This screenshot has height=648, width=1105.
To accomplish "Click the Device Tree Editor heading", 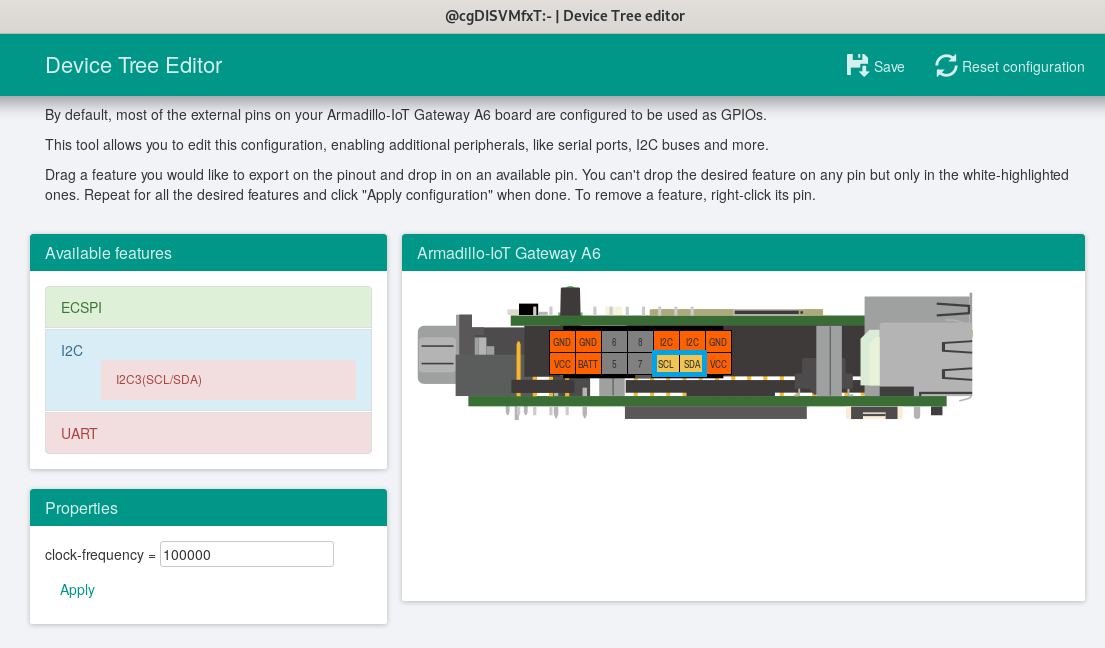I will [x=133, y=66].
